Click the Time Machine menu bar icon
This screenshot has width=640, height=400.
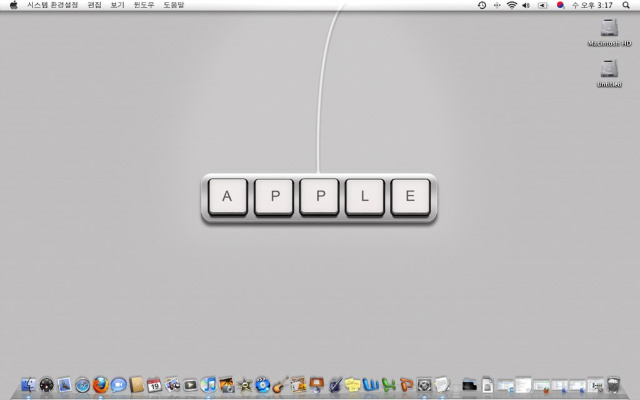(x=482, y=5)
